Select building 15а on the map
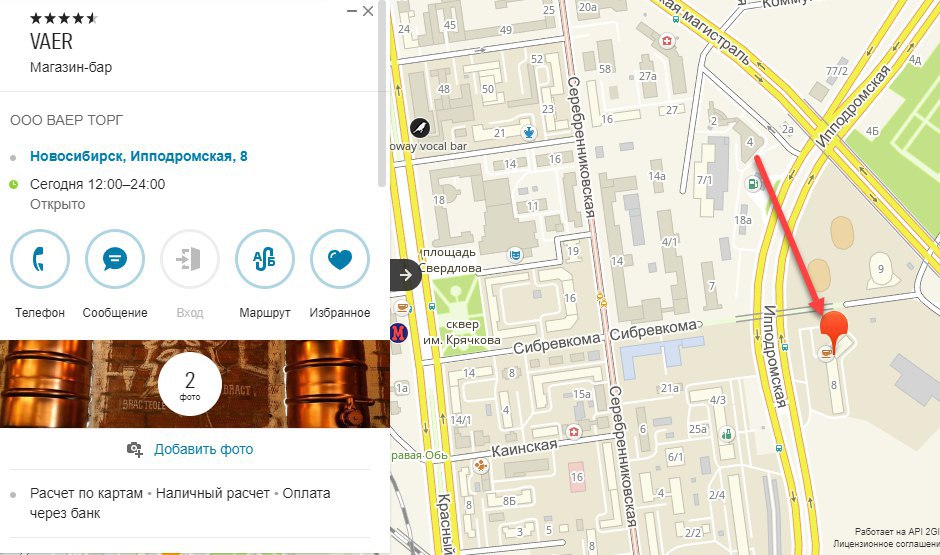This screenshot has width=940, height=555. click(582, 394)
